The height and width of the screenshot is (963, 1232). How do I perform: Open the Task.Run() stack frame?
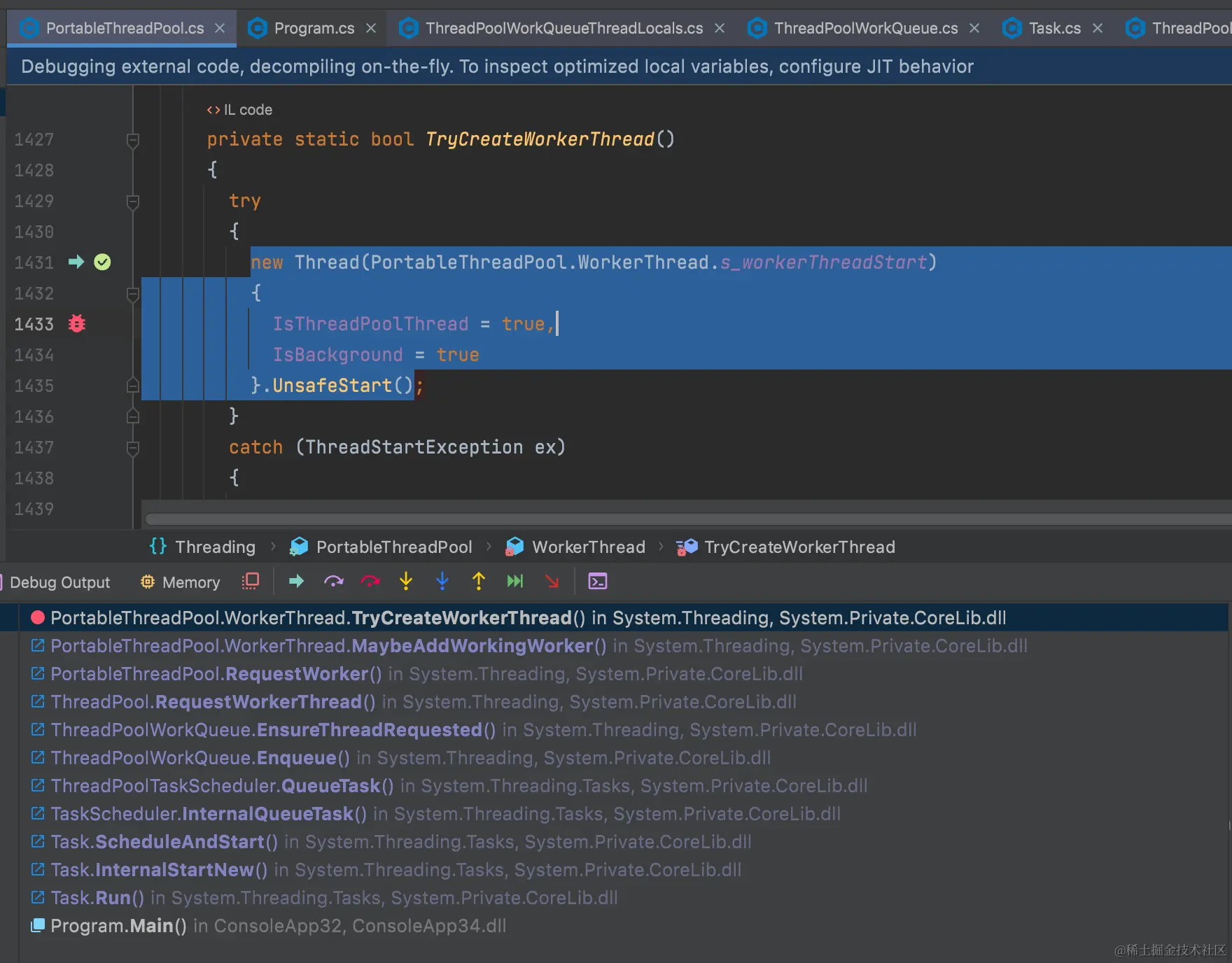point(97,897)
